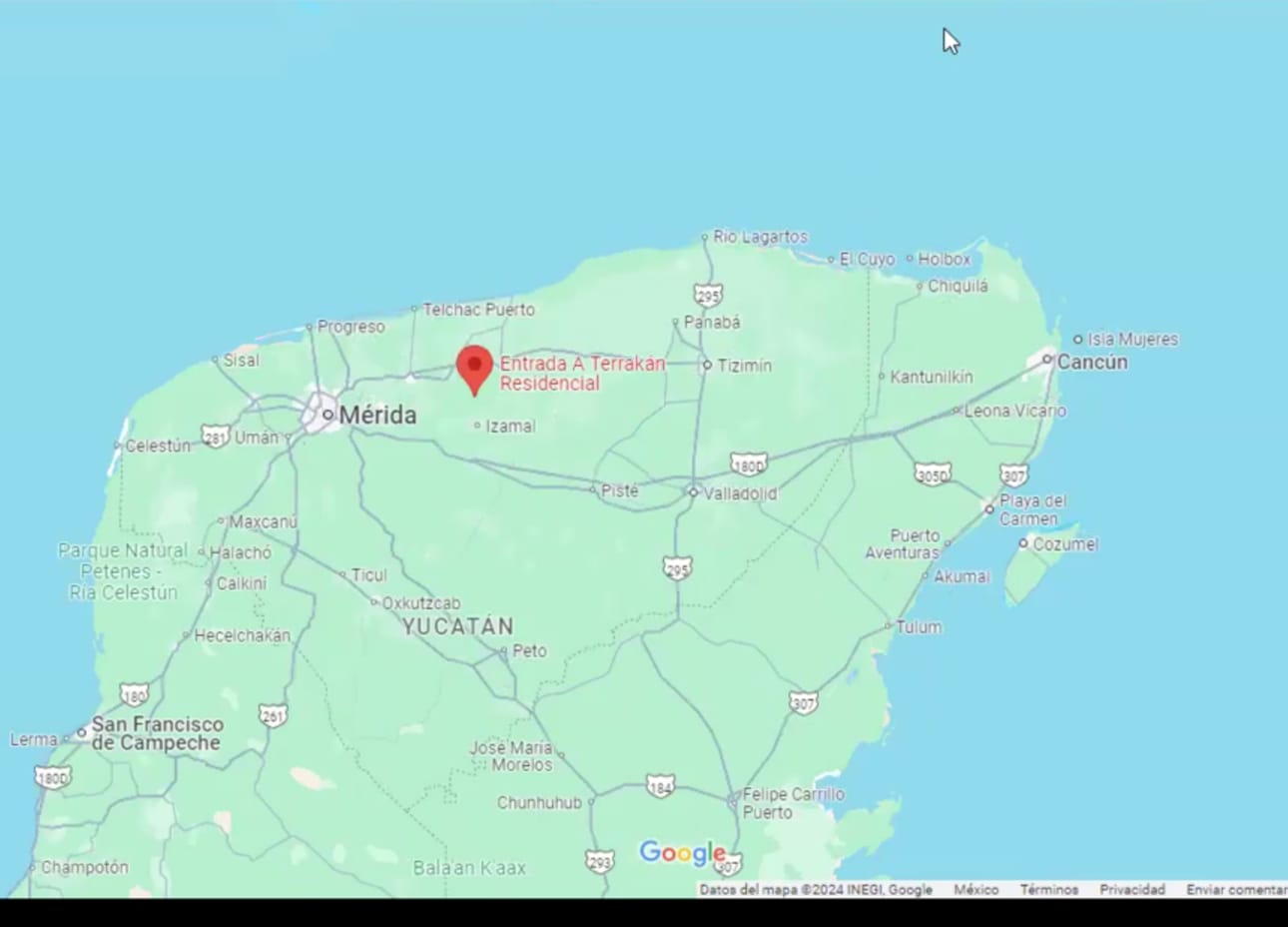
Task: Click the Chiquilá label
Action: (x=958, y=286)
